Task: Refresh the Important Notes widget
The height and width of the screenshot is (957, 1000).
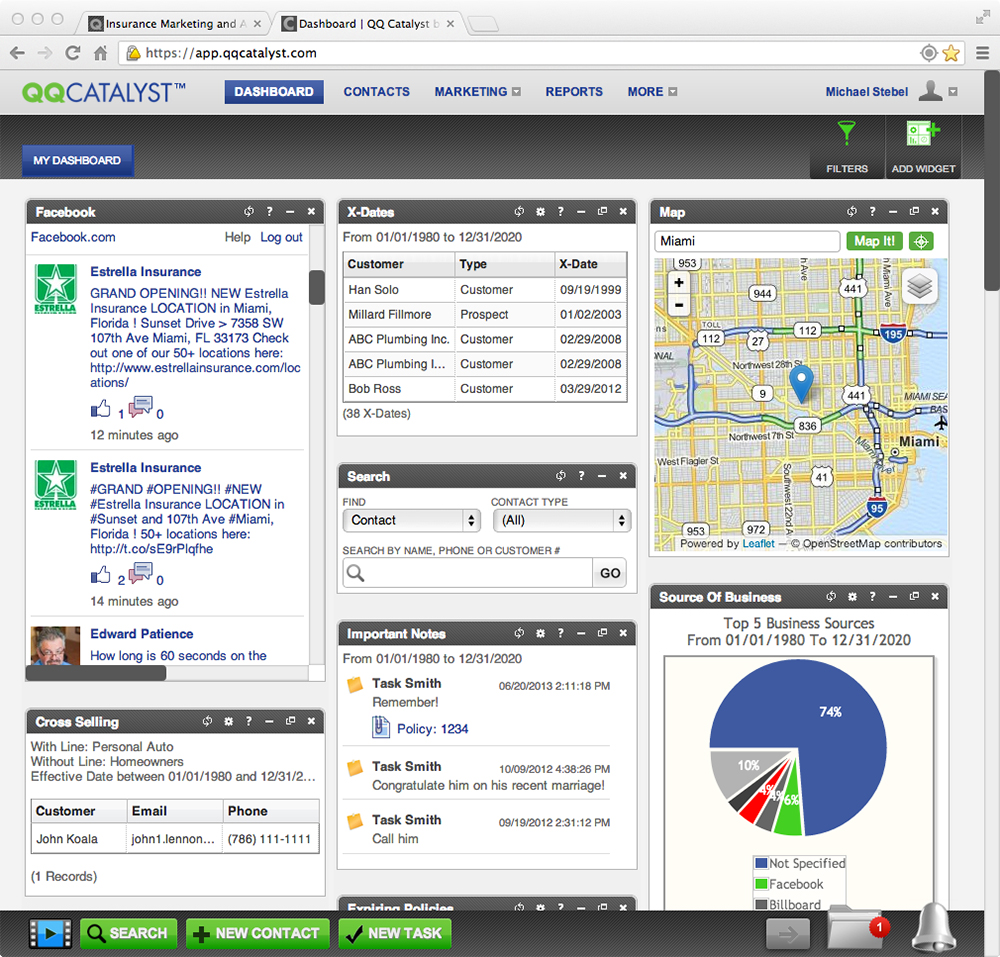Action: 519,632
